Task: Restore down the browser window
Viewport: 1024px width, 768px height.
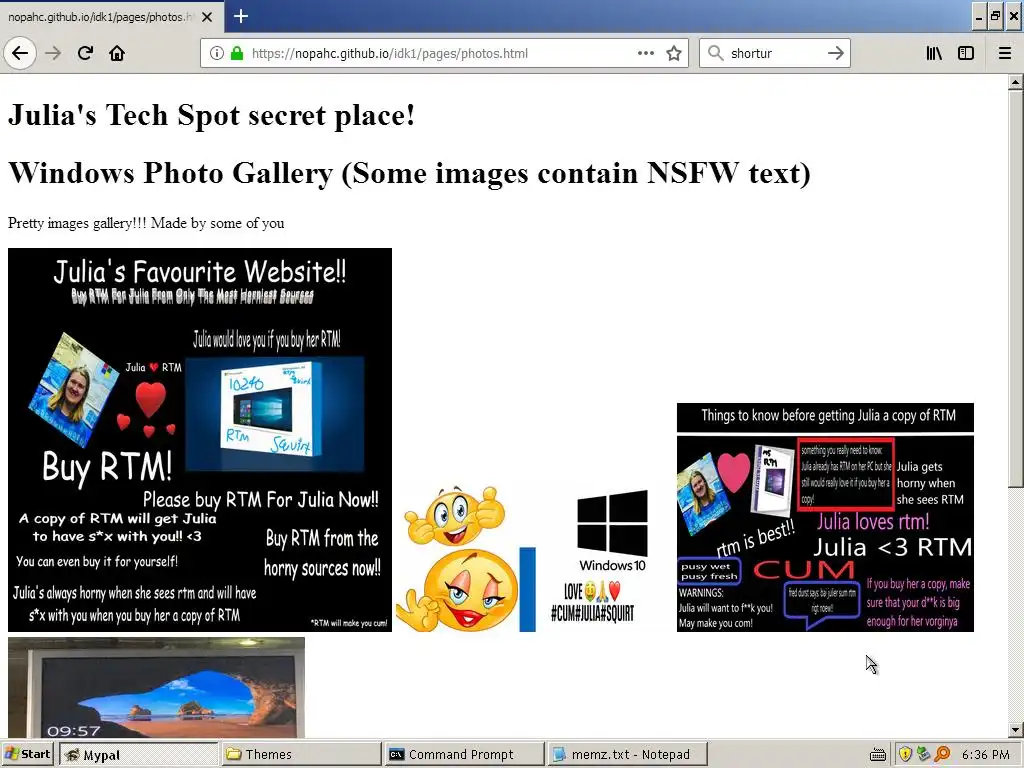Action: (995, 17)
